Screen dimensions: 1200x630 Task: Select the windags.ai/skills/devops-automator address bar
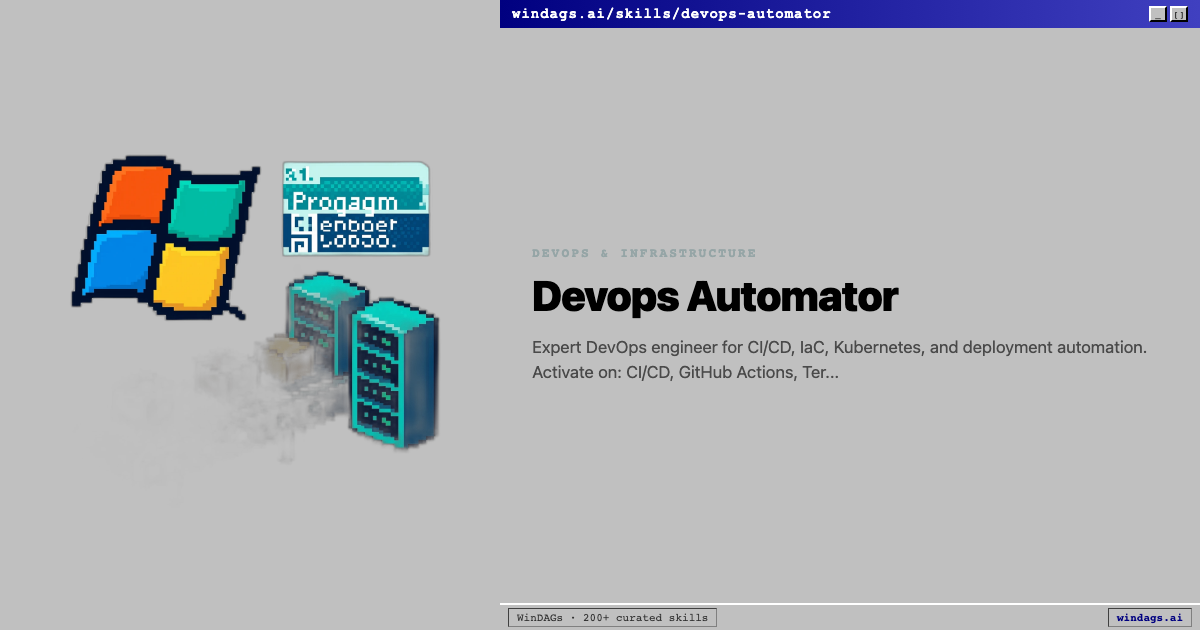point(670,13)
